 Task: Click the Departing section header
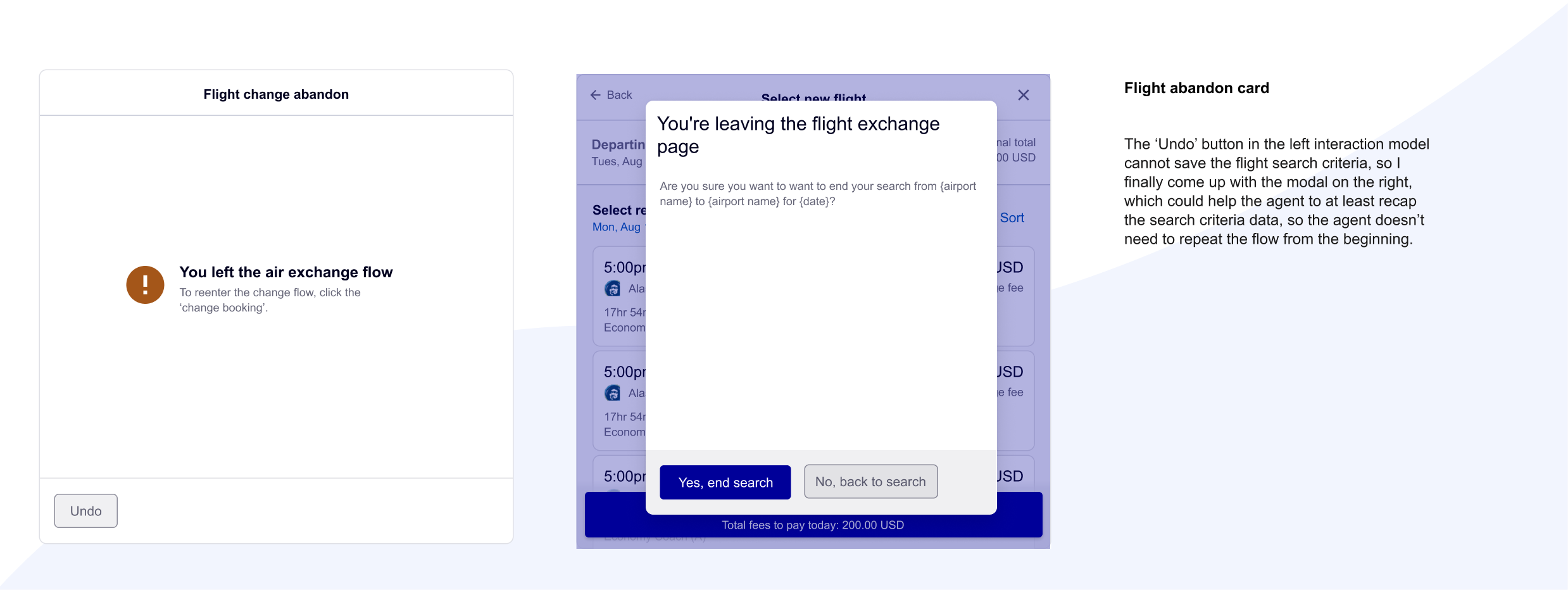coord(618,145)
